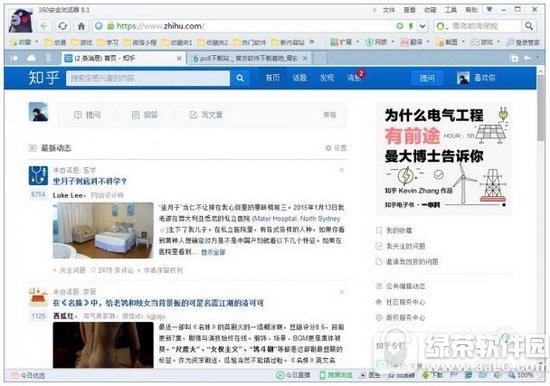Click the browser search magnifier button
The image size is (550, 386).
click(529, 26)
